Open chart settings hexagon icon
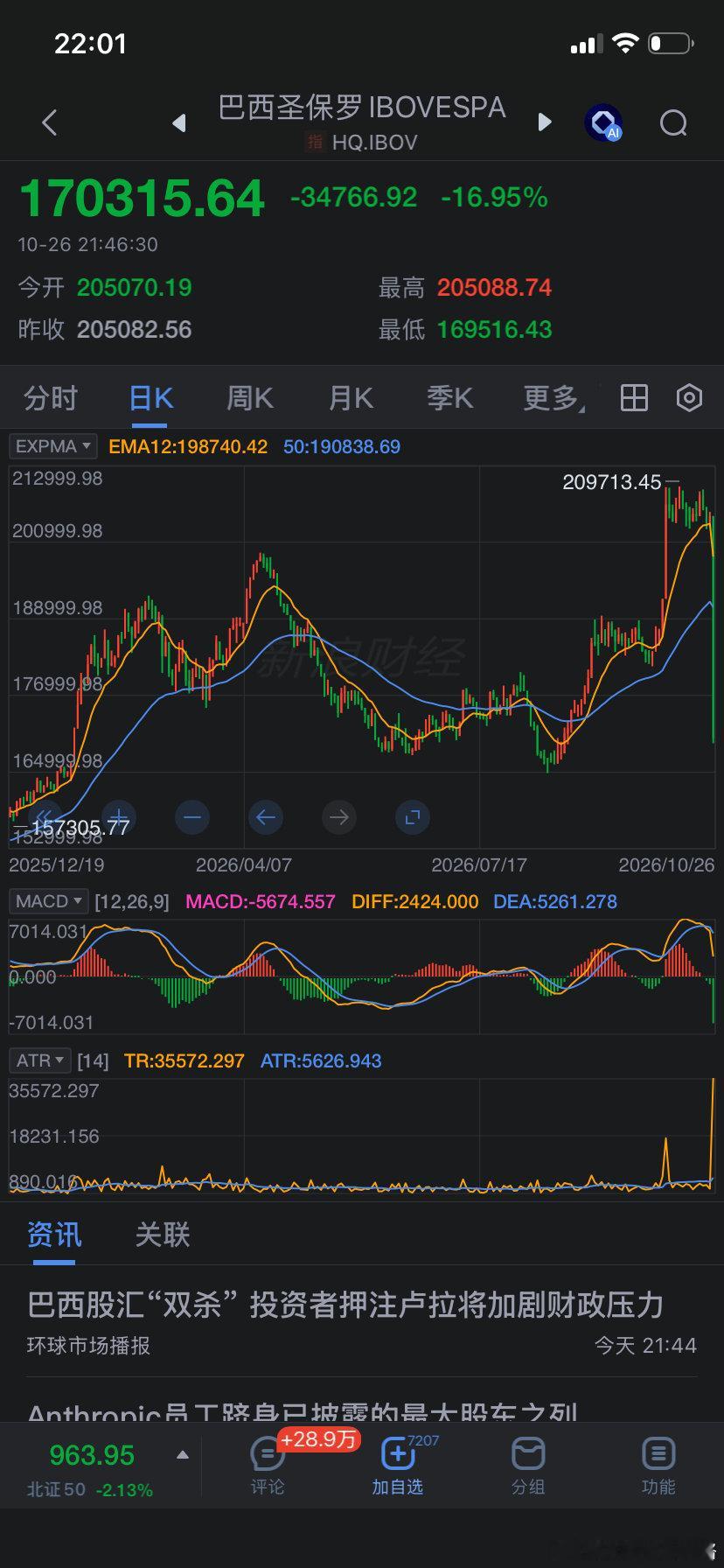 pos(689,398)
